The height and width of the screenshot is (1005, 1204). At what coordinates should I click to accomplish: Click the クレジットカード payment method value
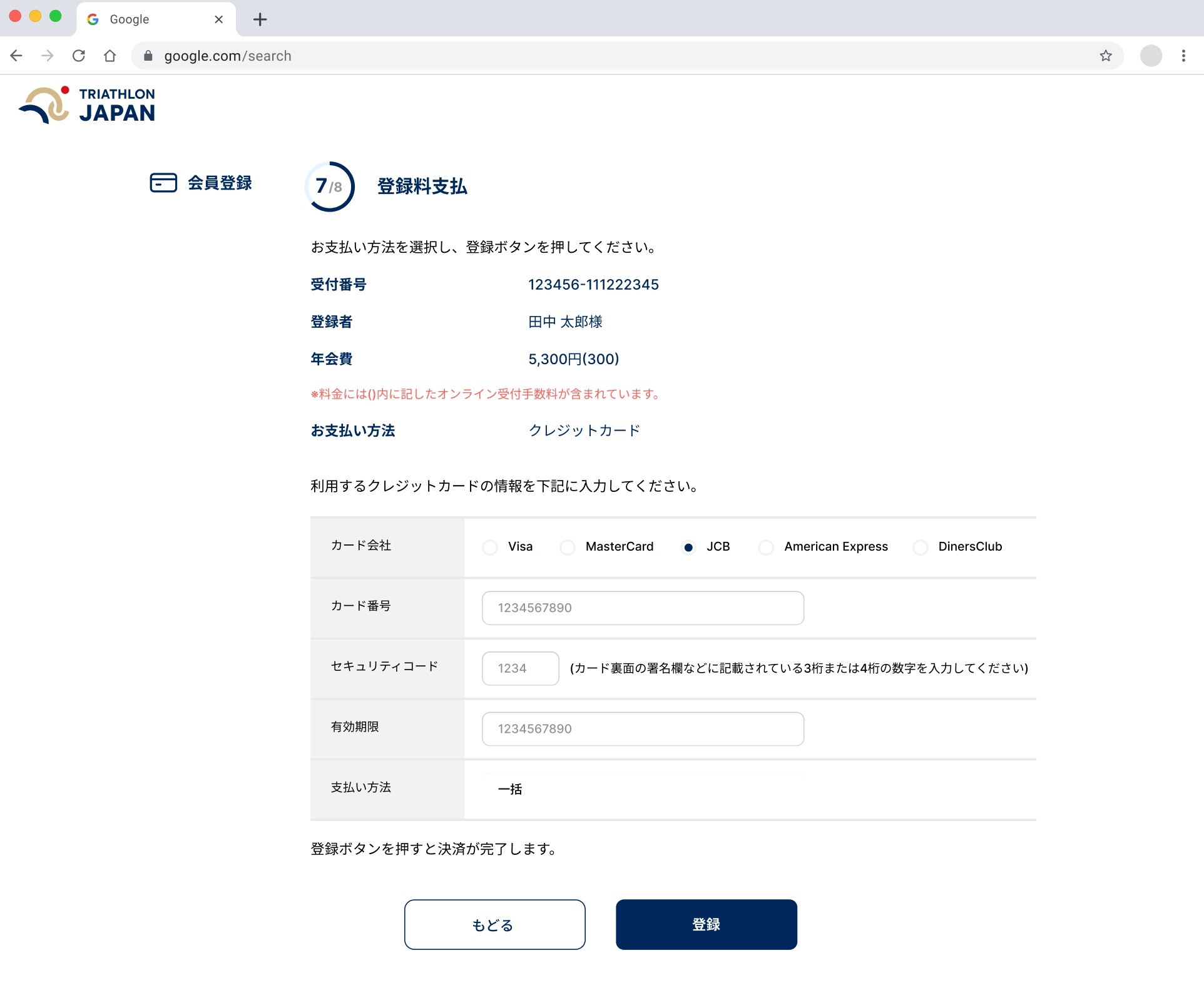[584, 431]
